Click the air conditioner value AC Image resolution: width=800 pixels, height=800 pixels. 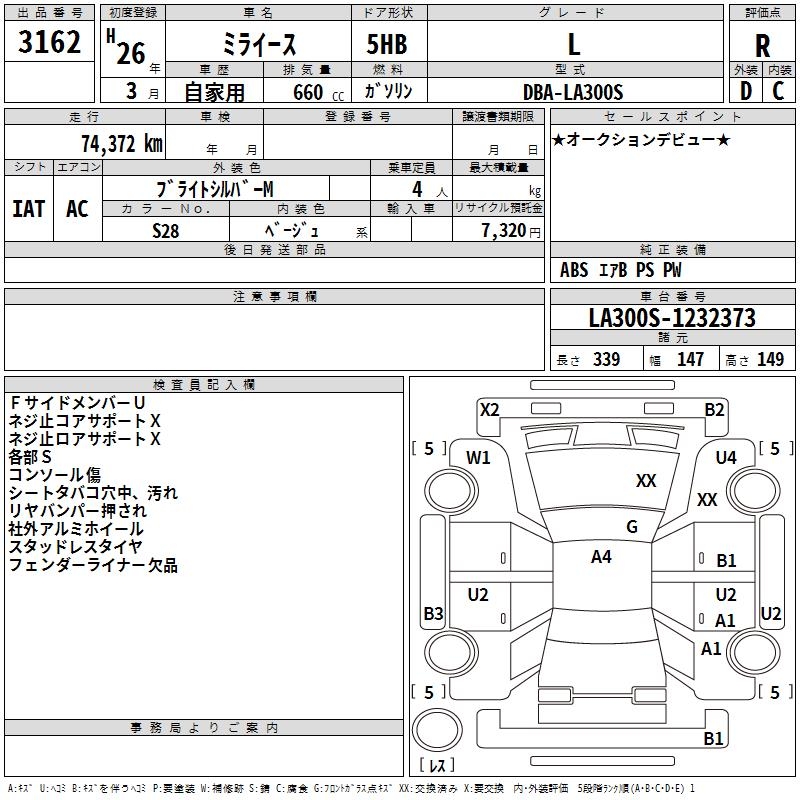77,209
